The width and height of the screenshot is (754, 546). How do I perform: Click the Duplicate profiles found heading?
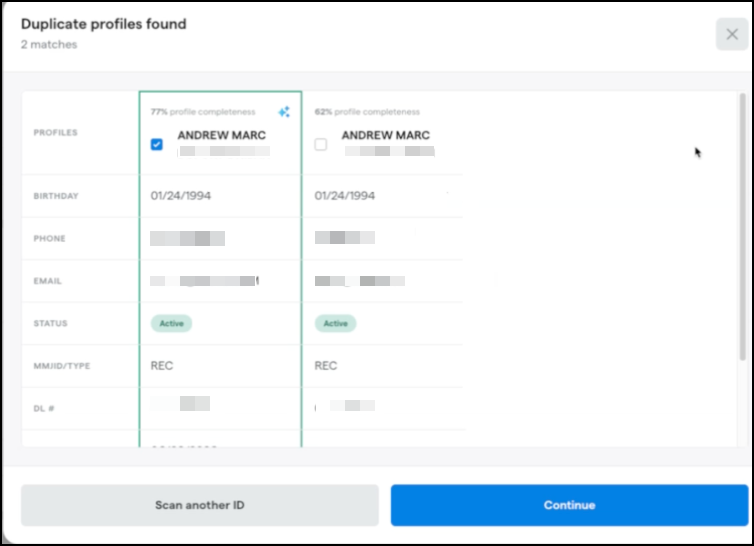pyautogui.click(x=103, y=24)
